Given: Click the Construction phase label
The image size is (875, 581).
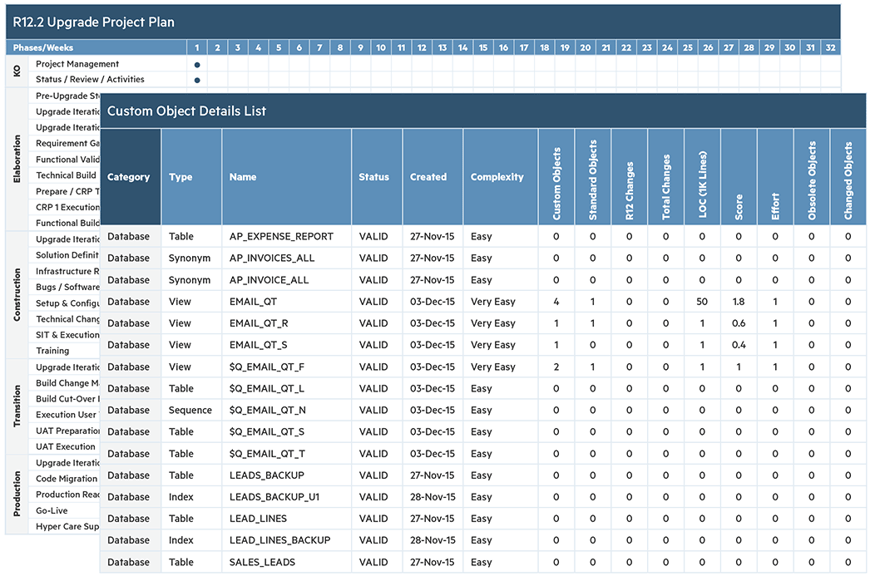Looking at the screenshot, I should point(17,295).
